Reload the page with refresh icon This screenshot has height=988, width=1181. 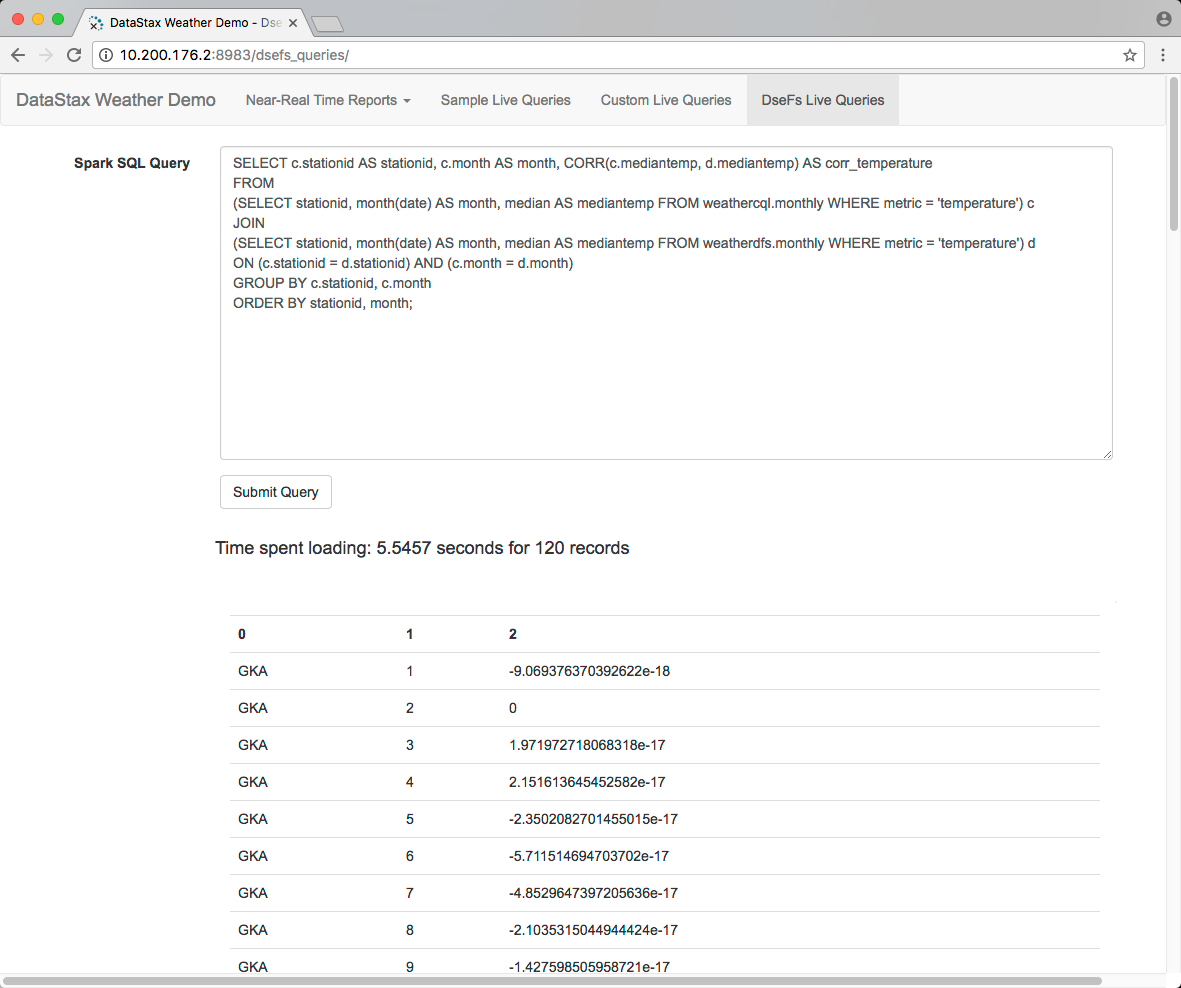tap(74, 55)
